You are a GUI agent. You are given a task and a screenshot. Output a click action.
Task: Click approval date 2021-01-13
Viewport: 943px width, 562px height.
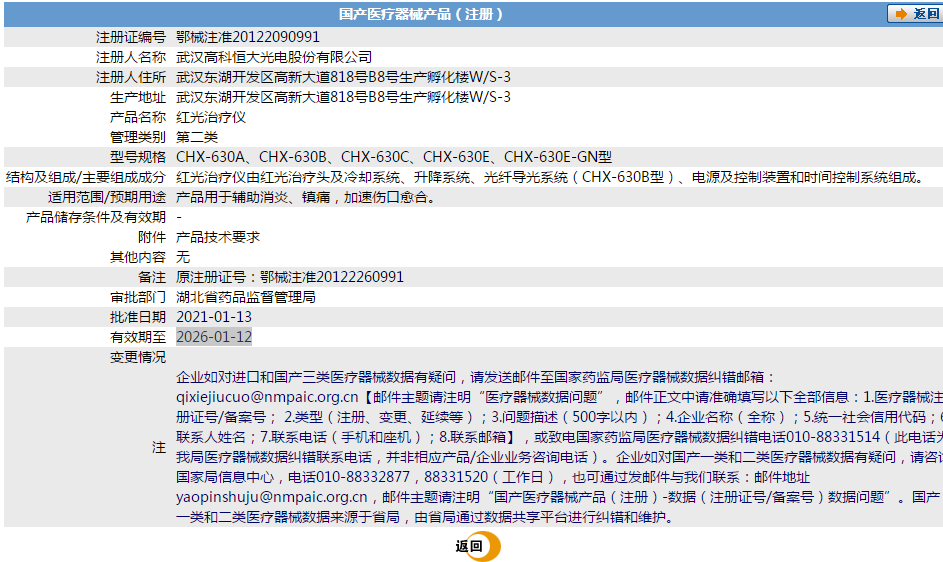pos(214,317)
